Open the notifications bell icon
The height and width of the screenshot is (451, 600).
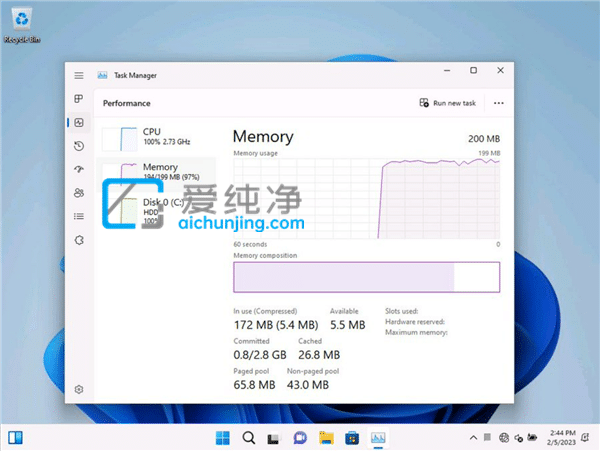[x=585, y=438]
